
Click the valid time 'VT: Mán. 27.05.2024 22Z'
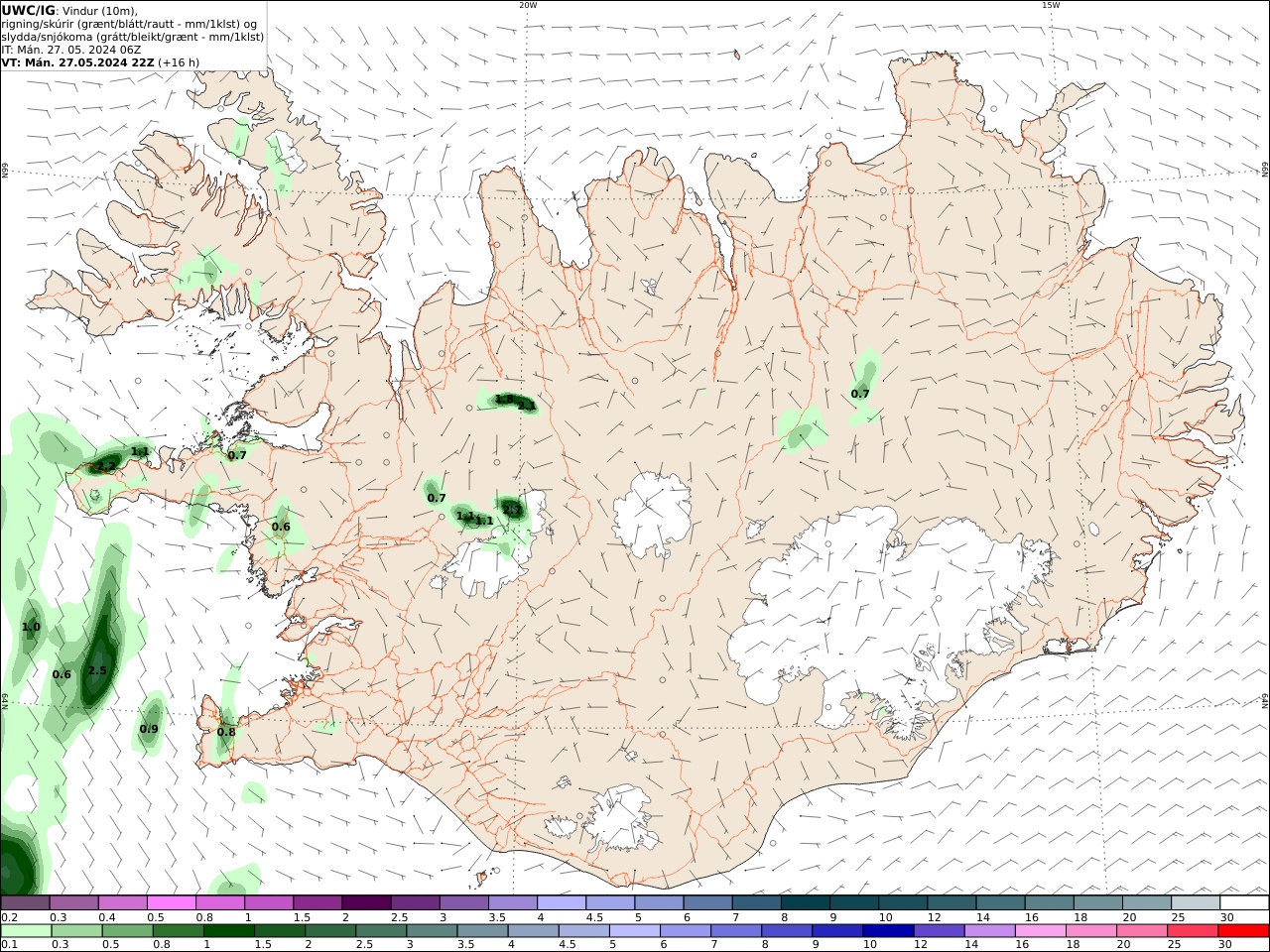78,61
